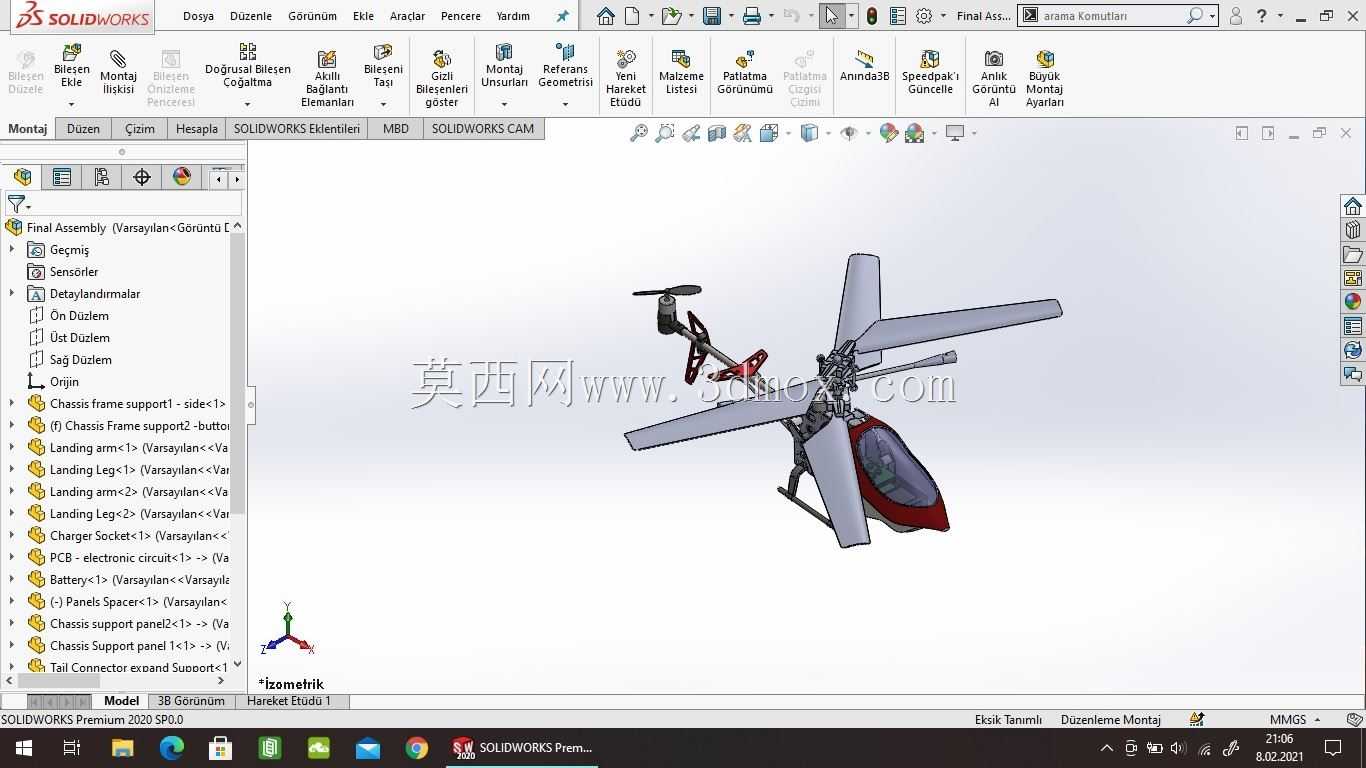
Task: Open Options gear icon in top toolbar
Action: (924, 16)
